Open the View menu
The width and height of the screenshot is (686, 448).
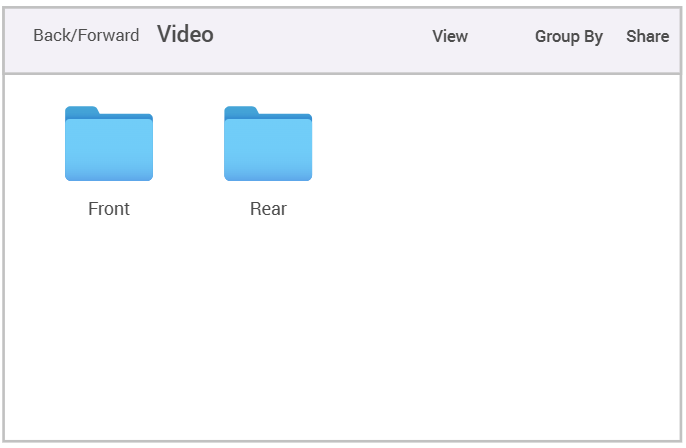[x=450, y=36]
